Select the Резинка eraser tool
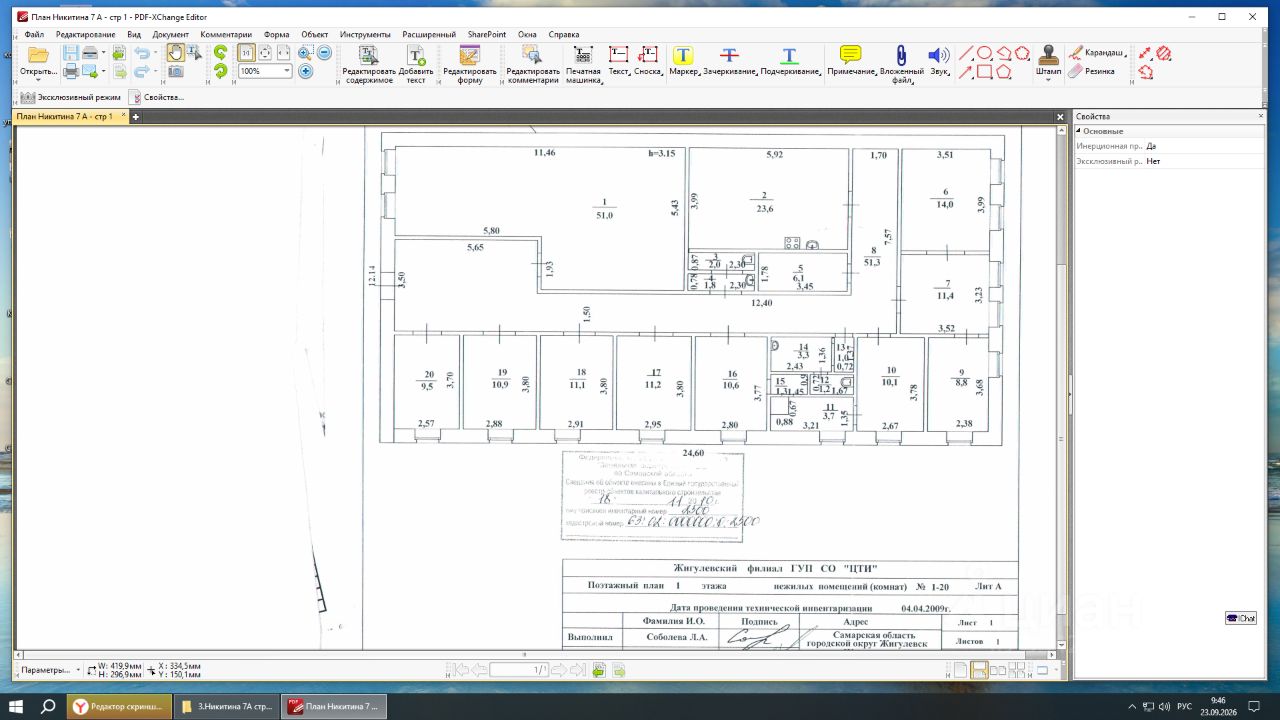 click(x=1092, y=71)
